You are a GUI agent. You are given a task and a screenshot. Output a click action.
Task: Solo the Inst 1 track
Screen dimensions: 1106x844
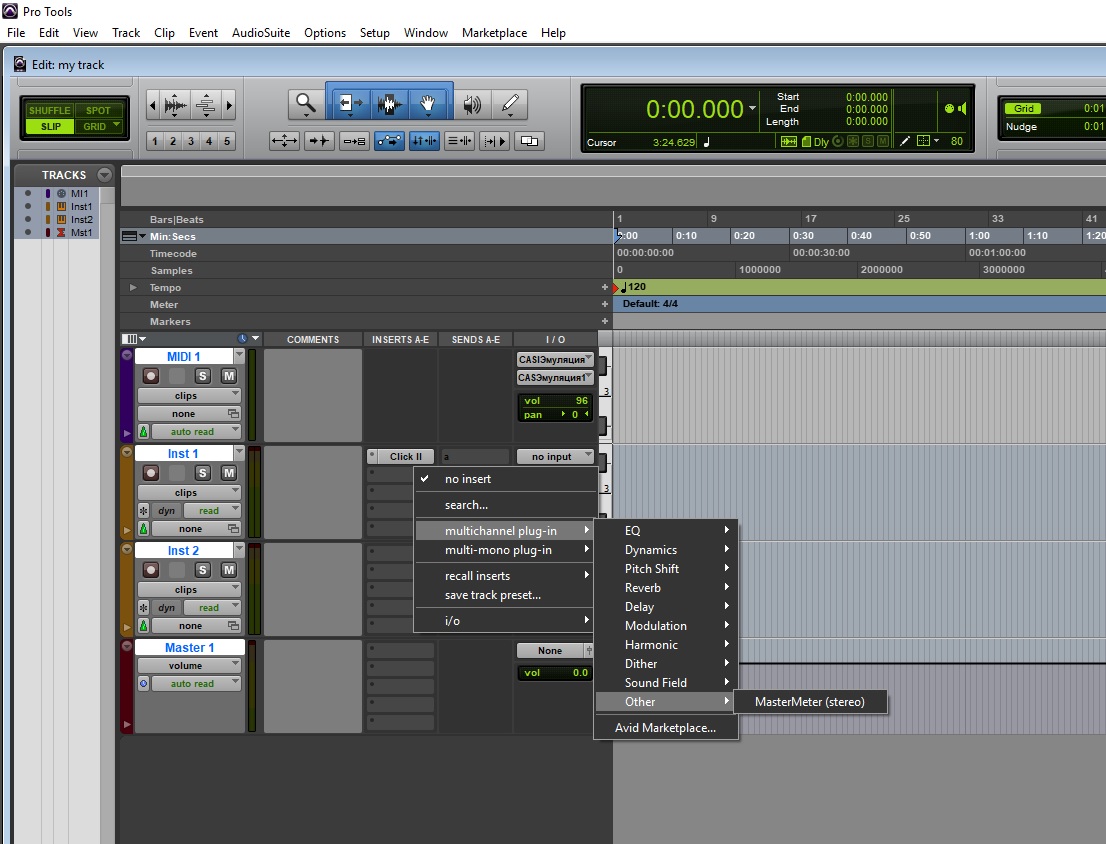click(202, 473)
